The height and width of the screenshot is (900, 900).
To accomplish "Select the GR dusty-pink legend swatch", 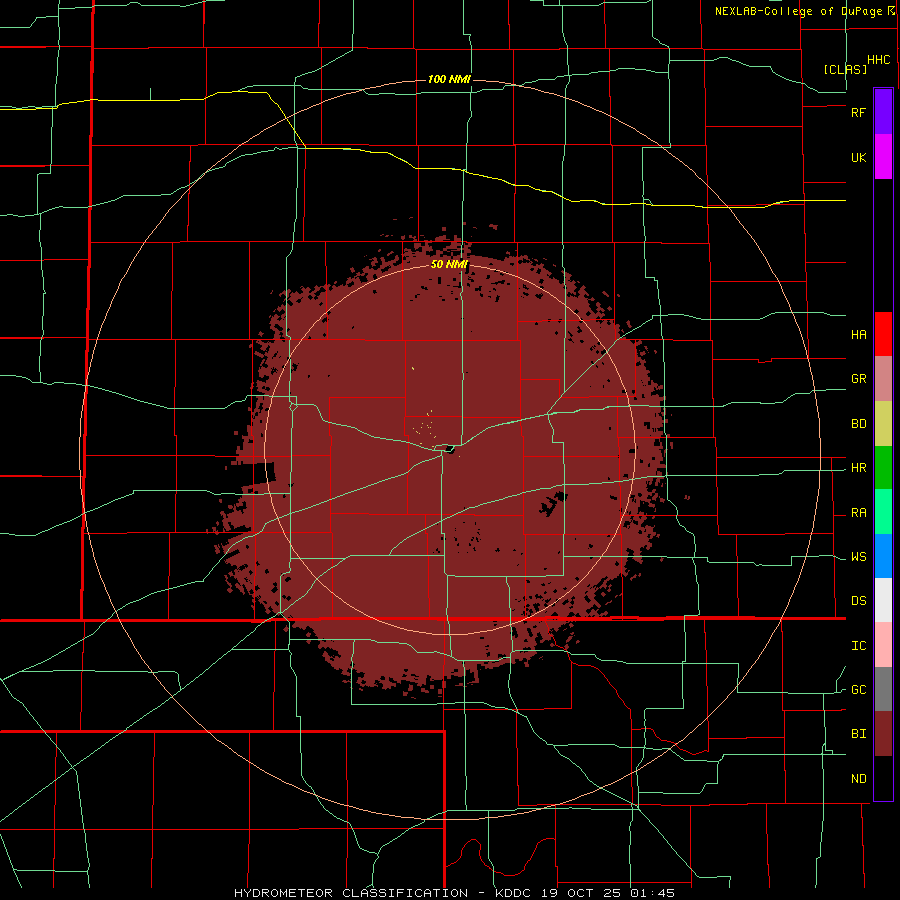I will click(x=883, y=379).
